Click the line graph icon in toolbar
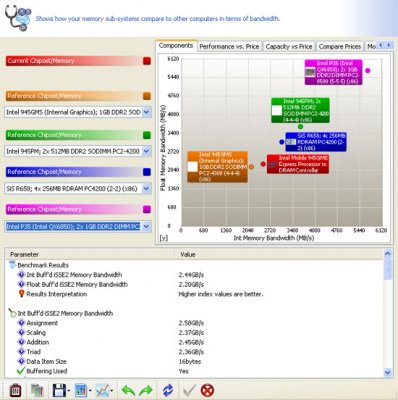Image resolution: width=398 pixels, height=400 pixels. (103, 390)
